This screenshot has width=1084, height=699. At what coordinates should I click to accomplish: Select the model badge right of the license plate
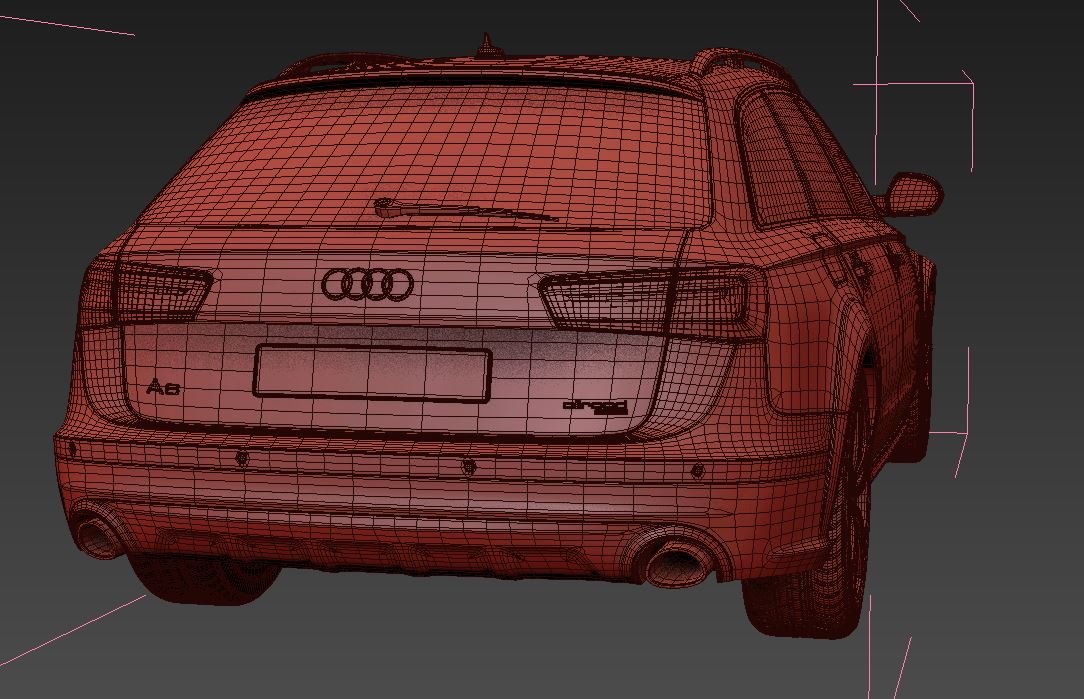[595, 407]
